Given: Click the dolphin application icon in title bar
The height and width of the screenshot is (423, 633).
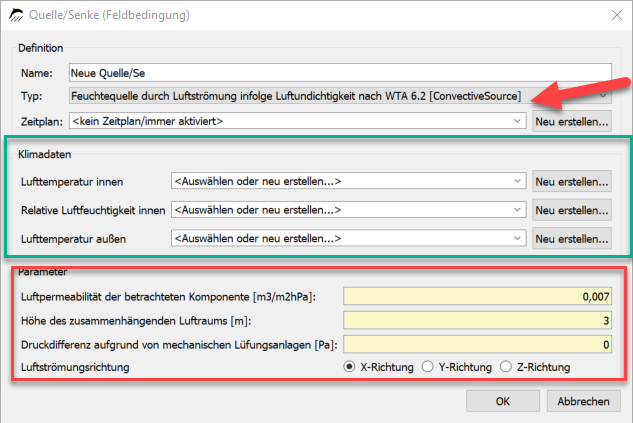Looking at the screenshot, I should click(16, 15).
